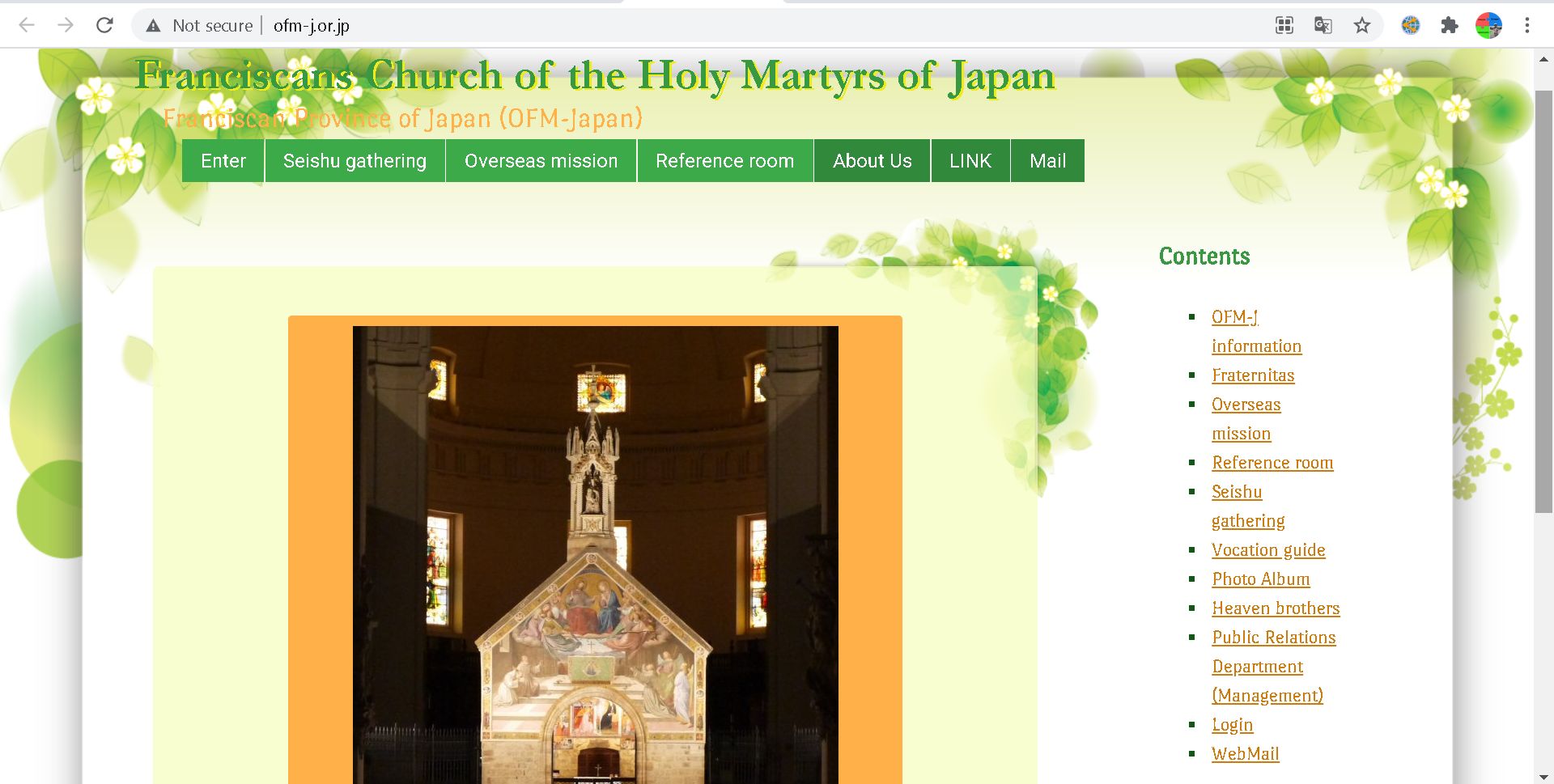
Task: Select About Us in the navigation bar
Action: (872, 160)
